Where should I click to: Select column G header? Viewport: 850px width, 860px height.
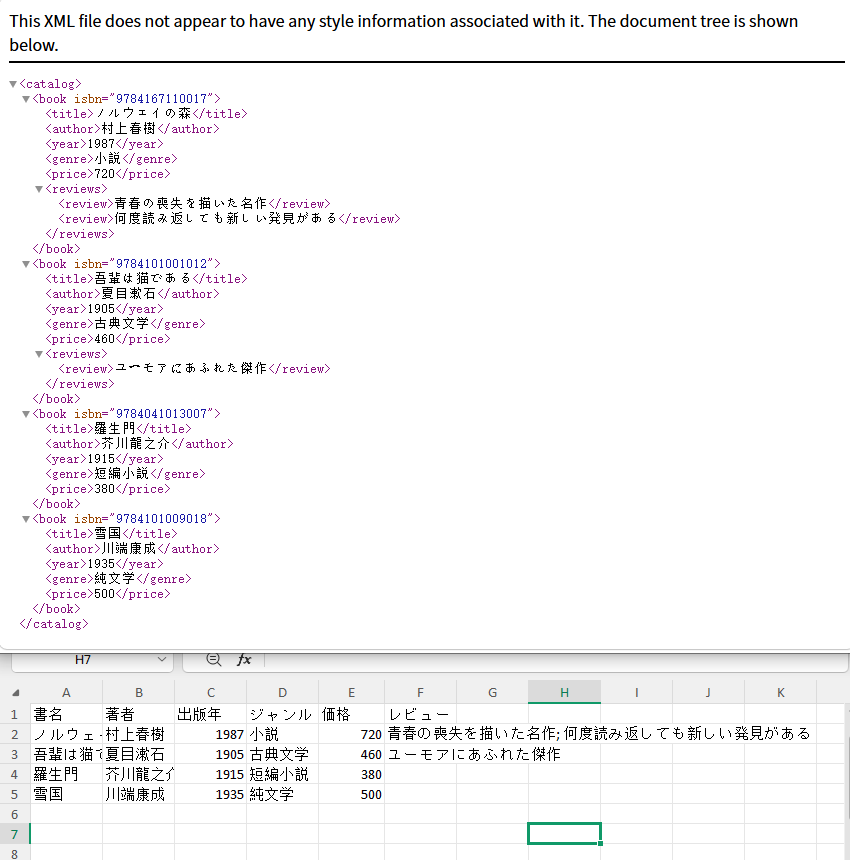tap(492, 693)
